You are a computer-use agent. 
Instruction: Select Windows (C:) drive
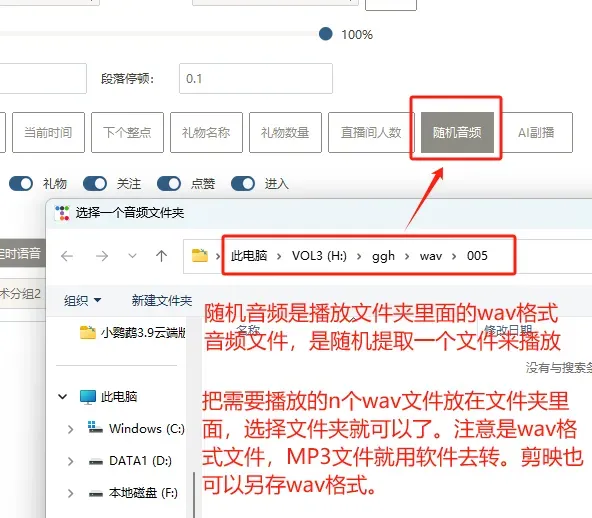pos(146,429)
